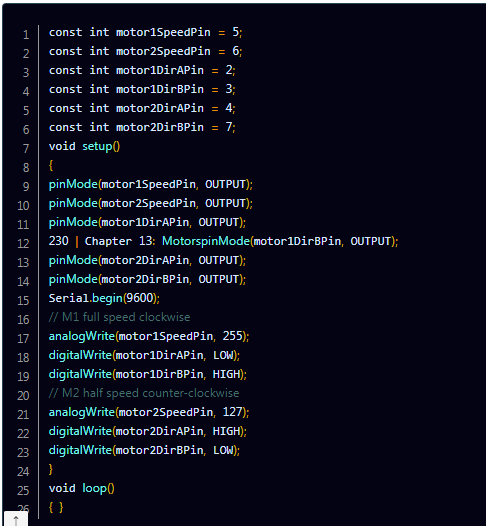The height and width of the screenshot is (526, 486).
Task: Click the motor1SpeedPin declaration on line 1
Action: [146, 32]
